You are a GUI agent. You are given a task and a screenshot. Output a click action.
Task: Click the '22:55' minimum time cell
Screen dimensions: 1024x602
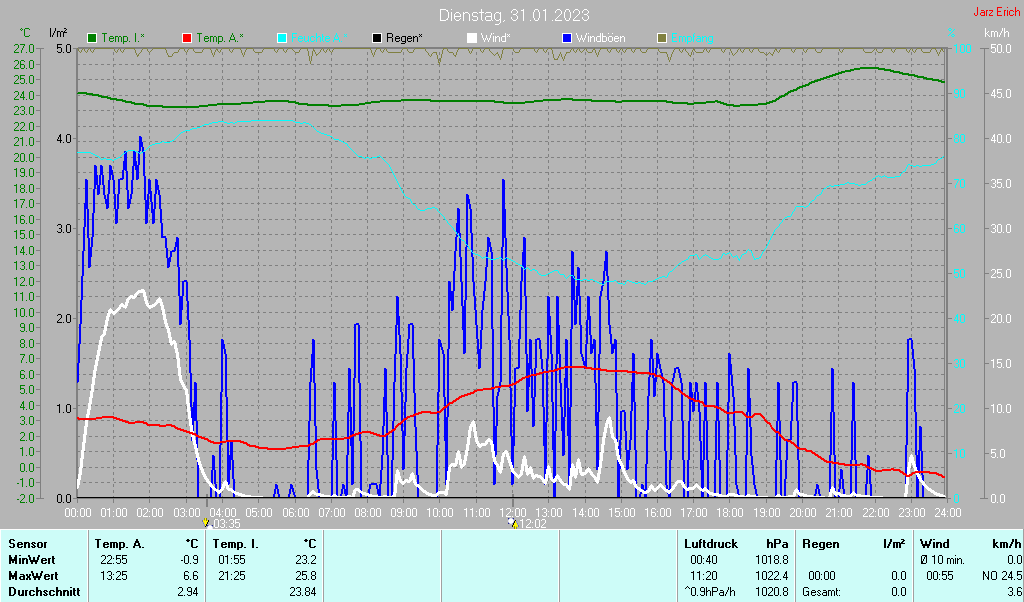114,560
